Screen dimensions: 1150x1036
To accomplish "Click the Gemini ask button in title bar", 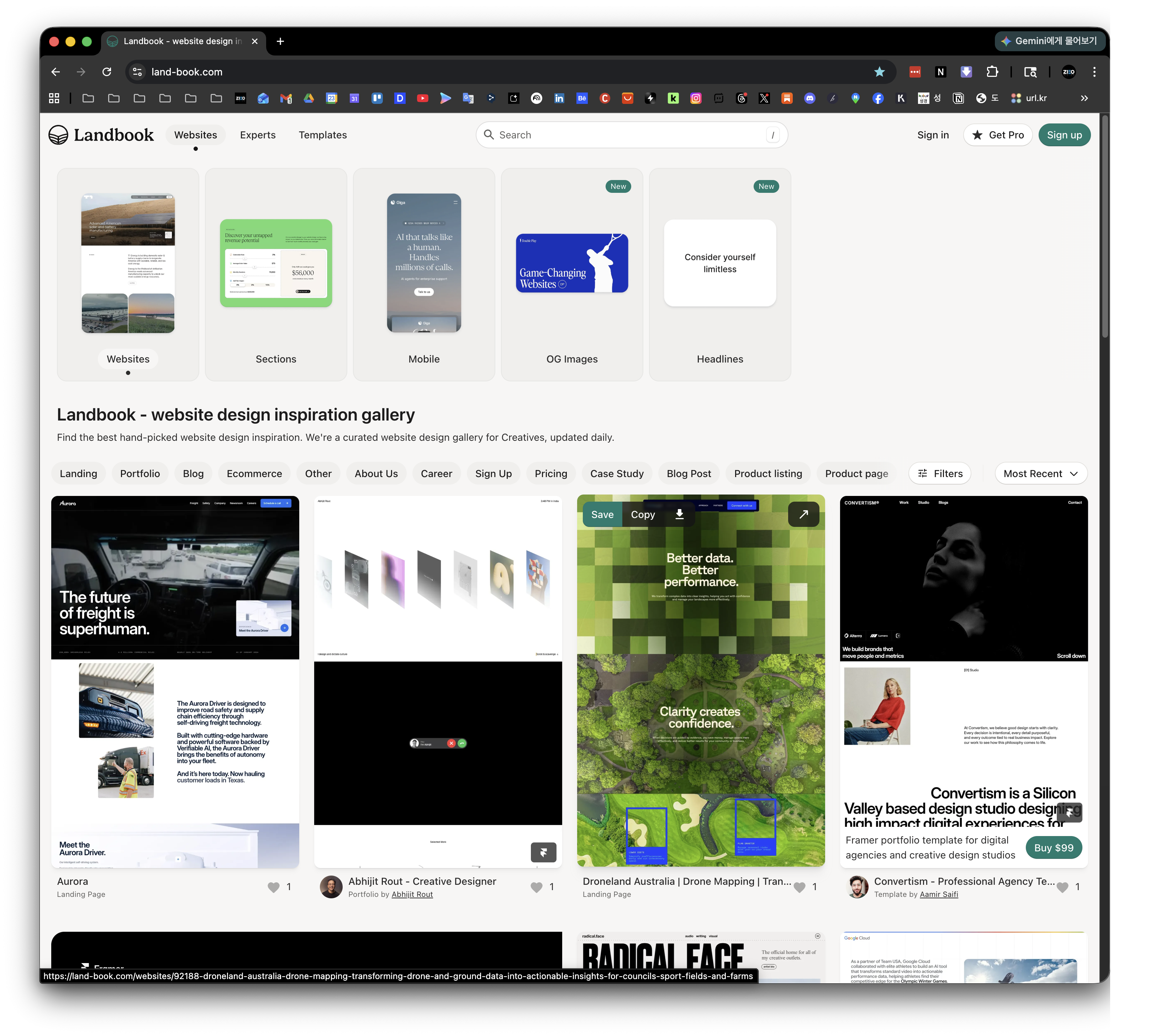I will tap(1050, 41).
